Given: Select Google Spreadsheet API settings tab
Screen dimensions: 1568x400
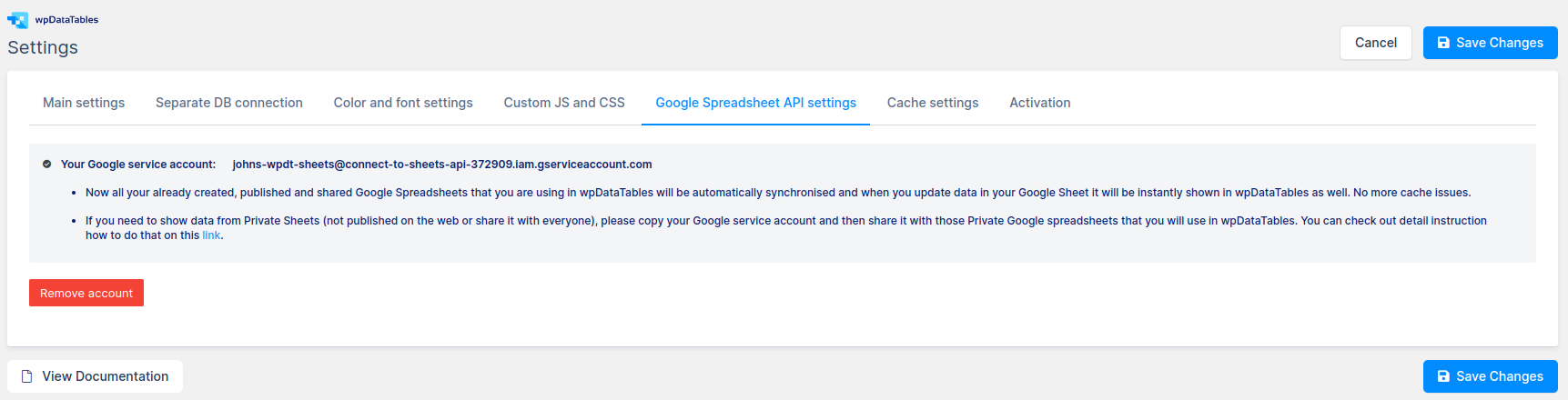Looking at the screenshot, I should (756, 103).
